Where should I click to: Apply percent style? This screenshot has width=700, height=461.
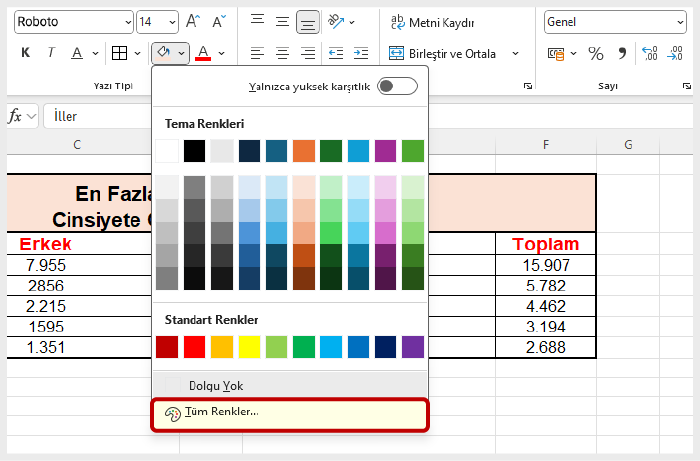click(596, 54)
